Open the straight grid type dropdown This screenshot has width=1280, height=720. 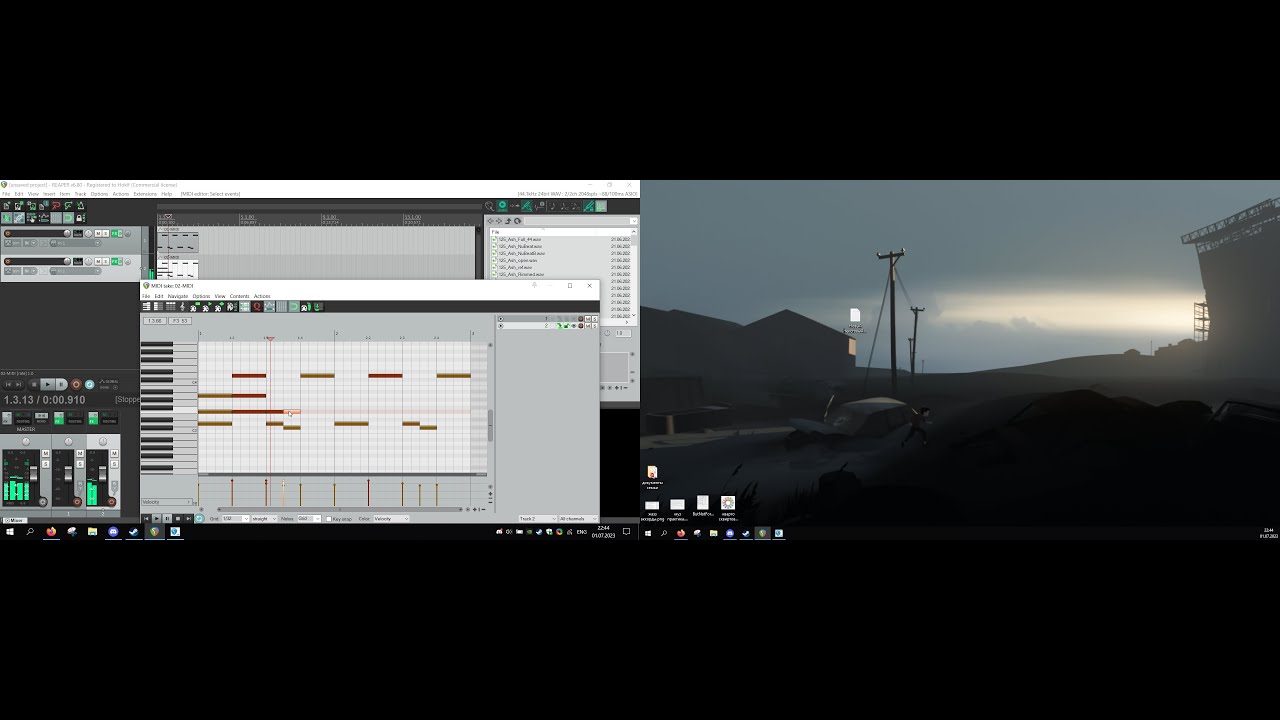pyautogui.click(x=264, y=519)
